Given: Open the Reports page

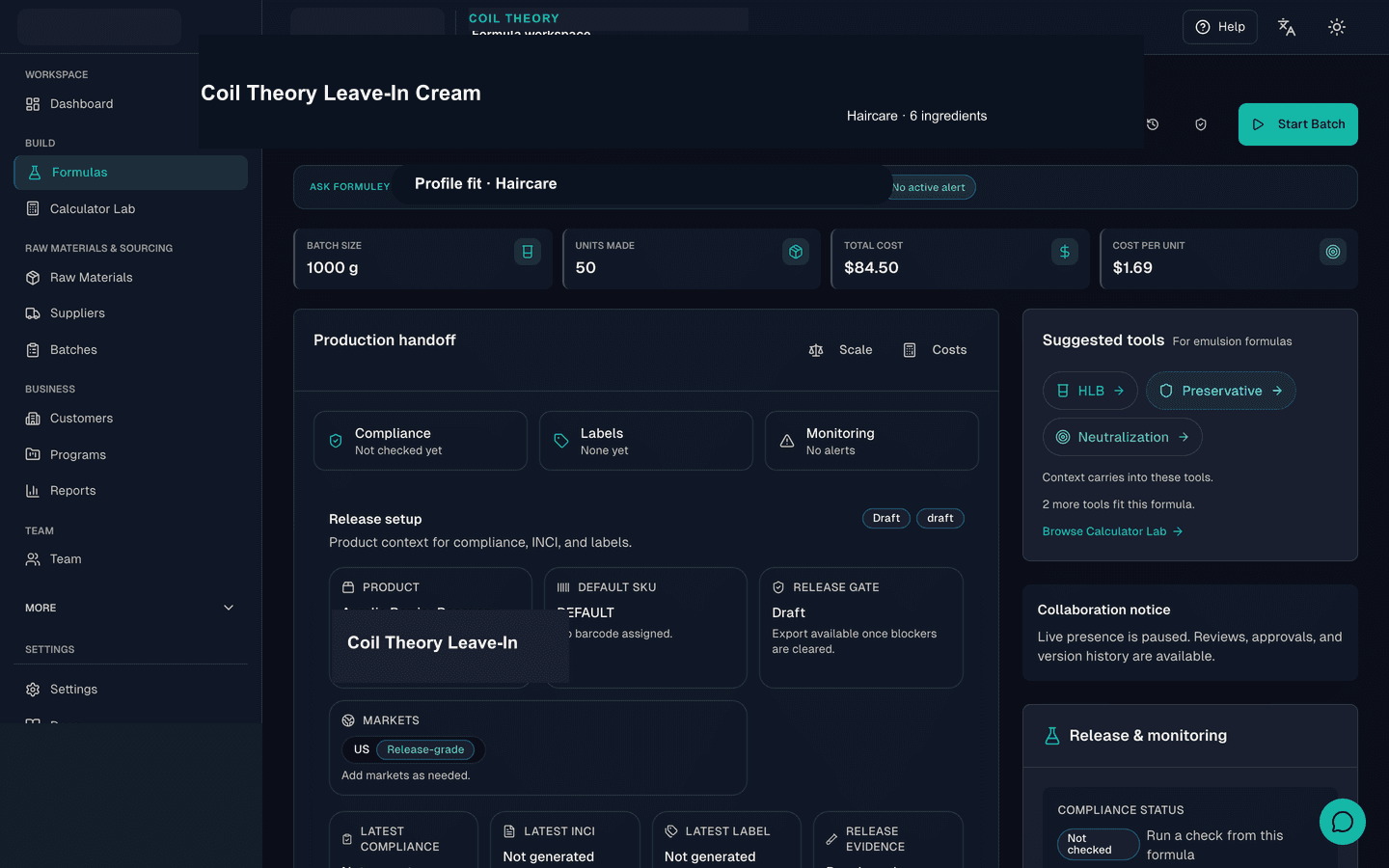Looking at the screenshot, I should [130, 491].
